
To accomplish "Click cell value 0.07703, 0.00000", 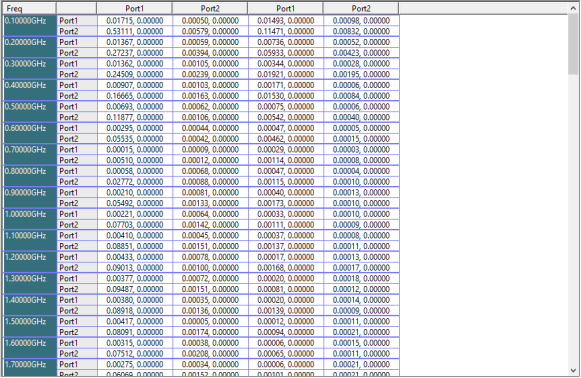I will click(135, 225).
